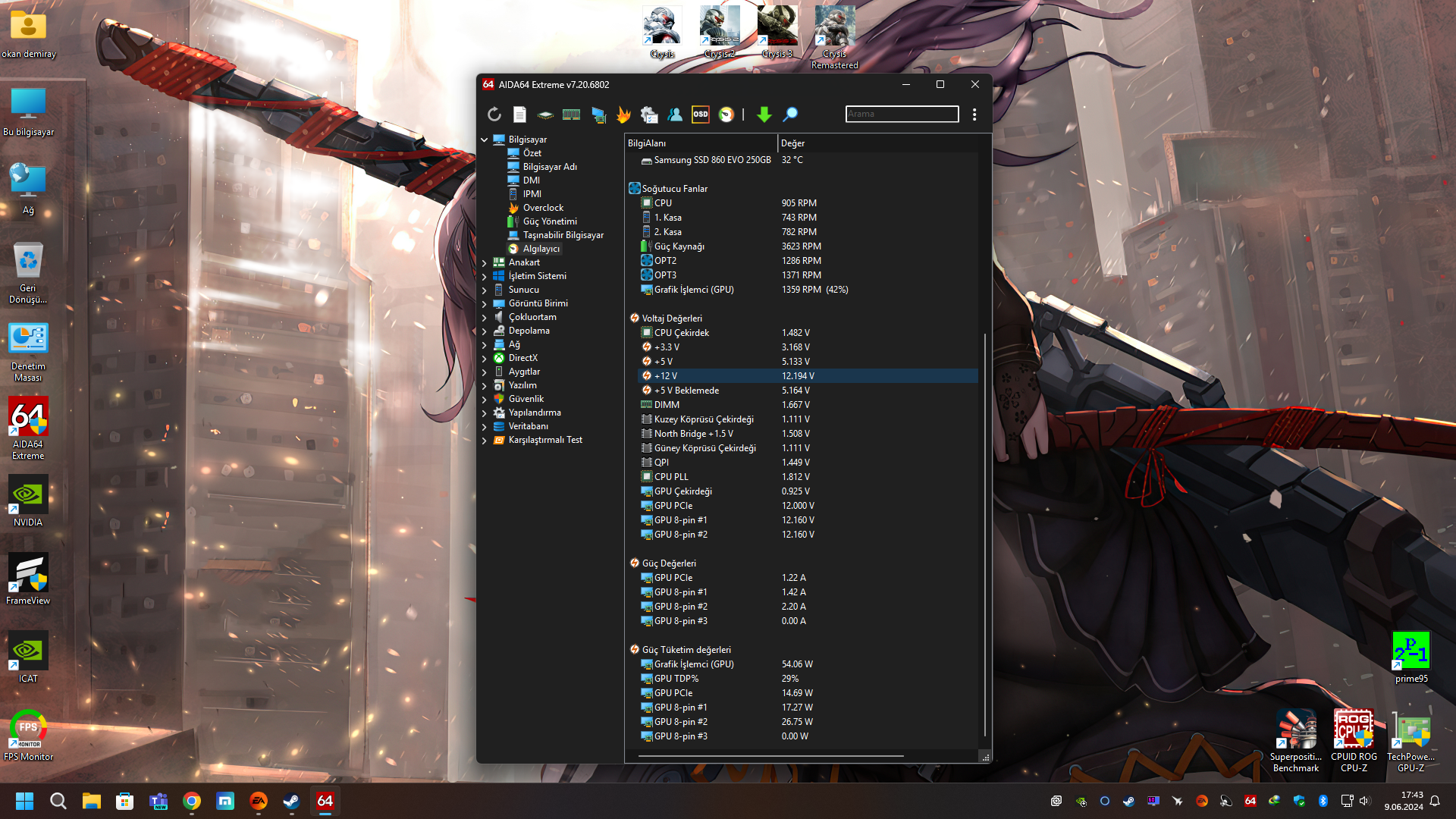Image resolution: width=1456 pixels, height=819 pixels.
Task: Expand the Anakart tree node
Action: pyautogui.click(x=485, y=262)
